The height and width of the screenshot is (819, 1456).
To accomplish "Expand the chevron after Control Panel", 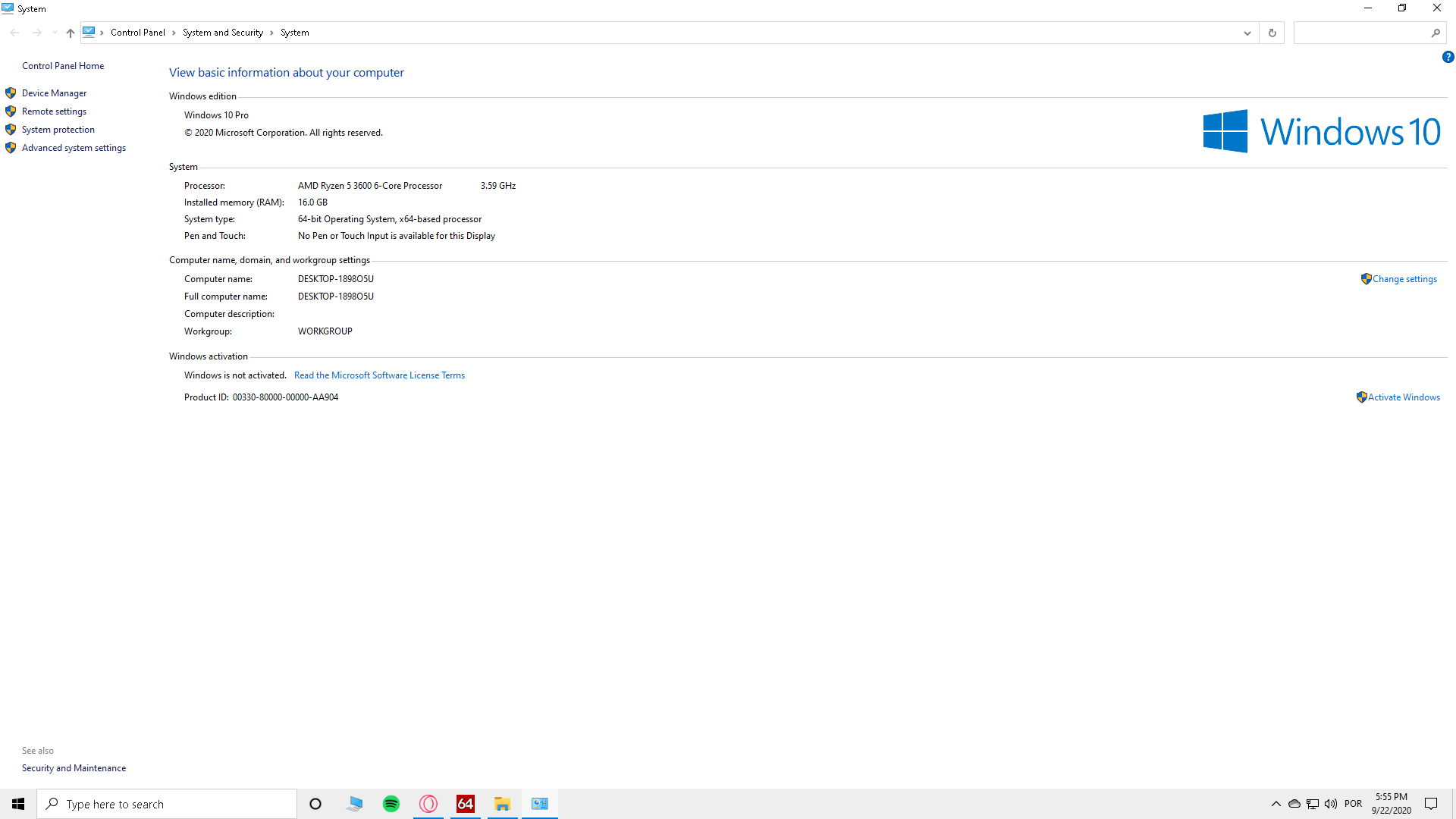I will (x=174, y=33).
